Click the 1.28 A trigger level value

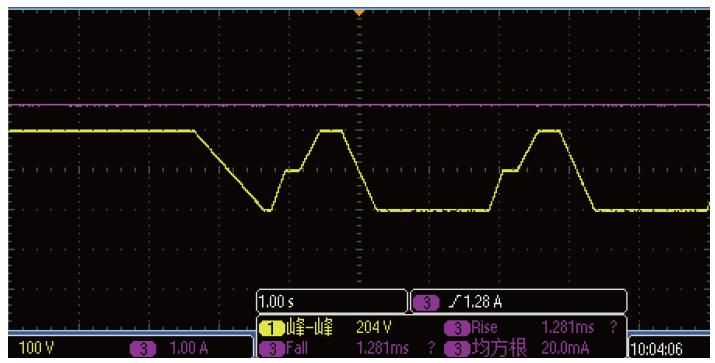click(x=482, y=302)
